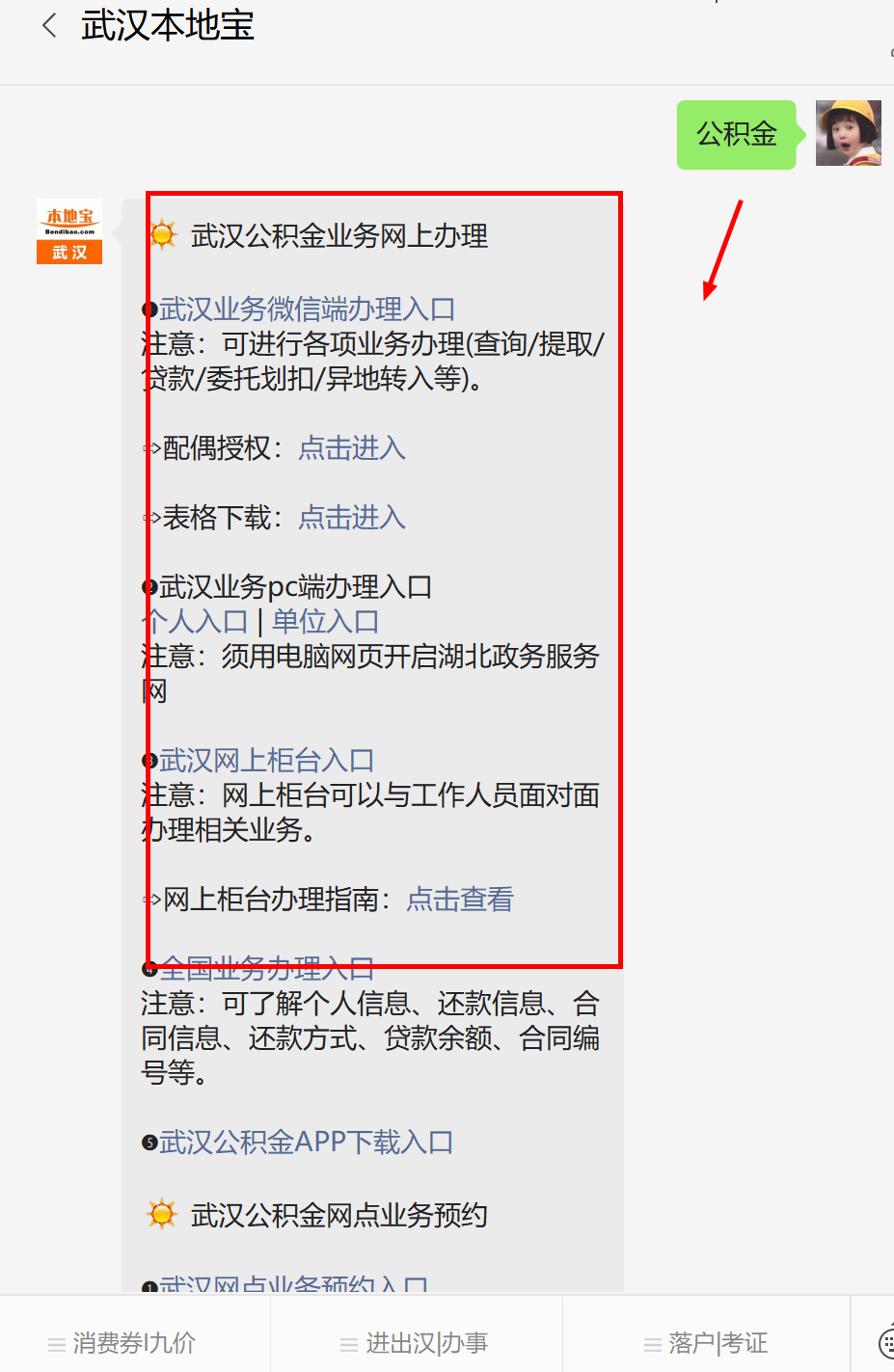Tap the keyboard switch icon at bottom right
This screenshot has width=894, height=1372.
(886, 1343)
